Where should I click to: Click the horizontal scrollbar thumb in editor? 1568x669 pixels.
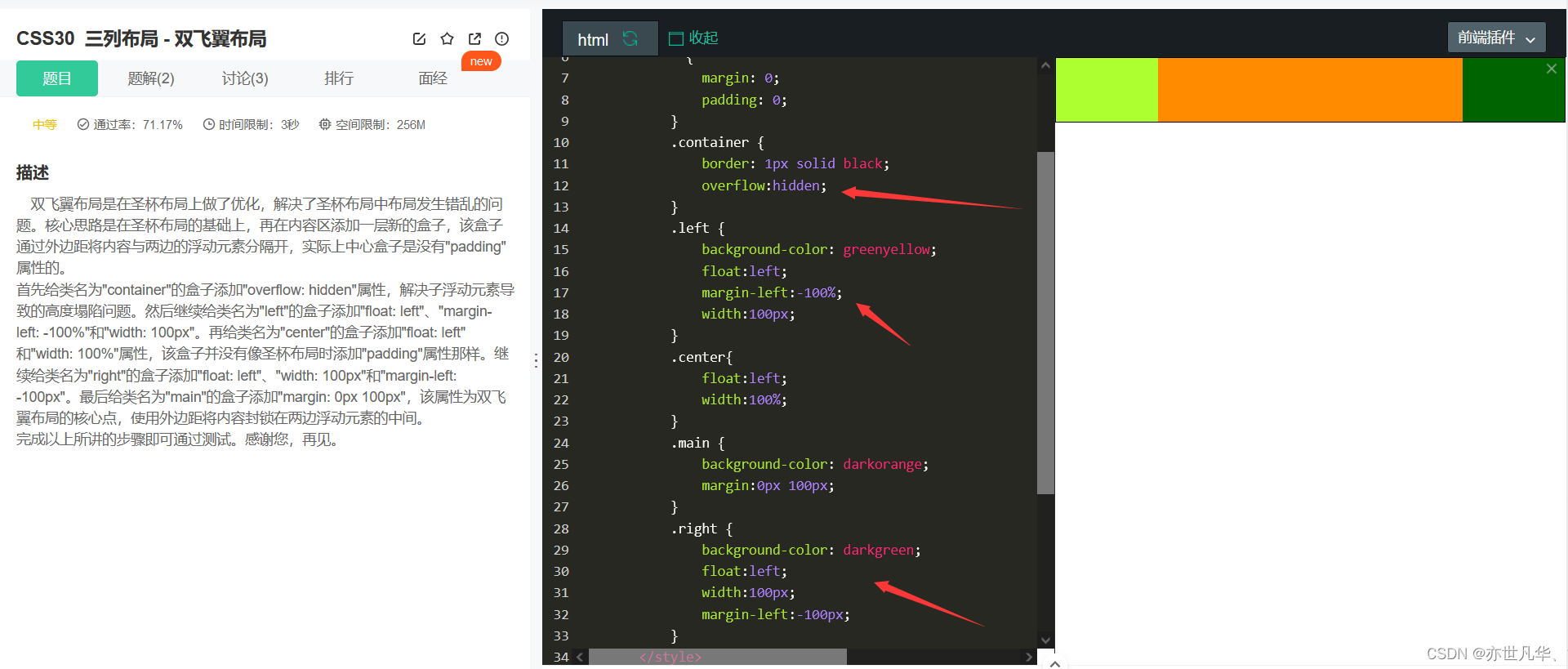tap(718, 657)
